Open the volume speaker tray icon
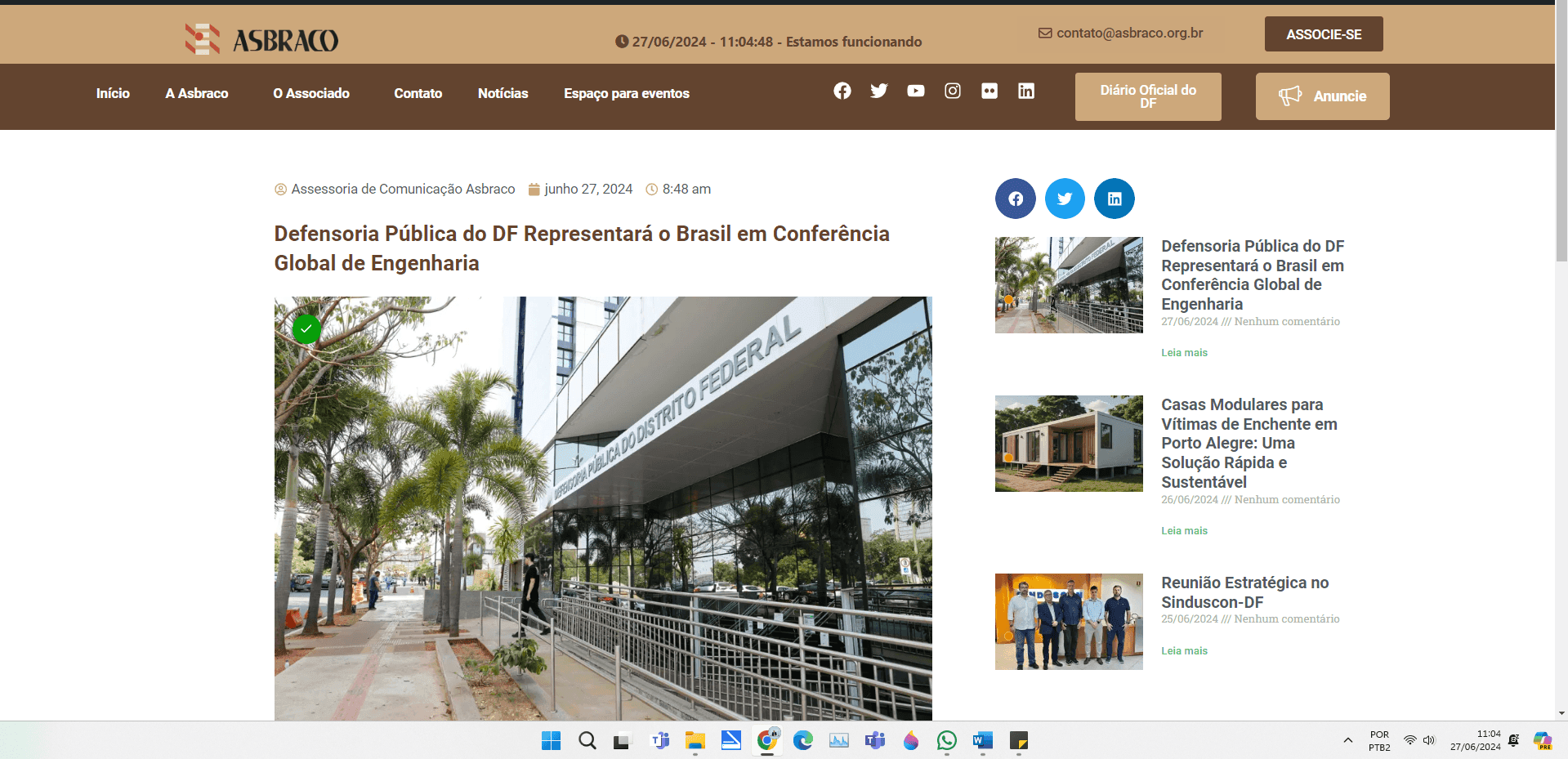The image size is (1568, 759). pos(1429,740)
